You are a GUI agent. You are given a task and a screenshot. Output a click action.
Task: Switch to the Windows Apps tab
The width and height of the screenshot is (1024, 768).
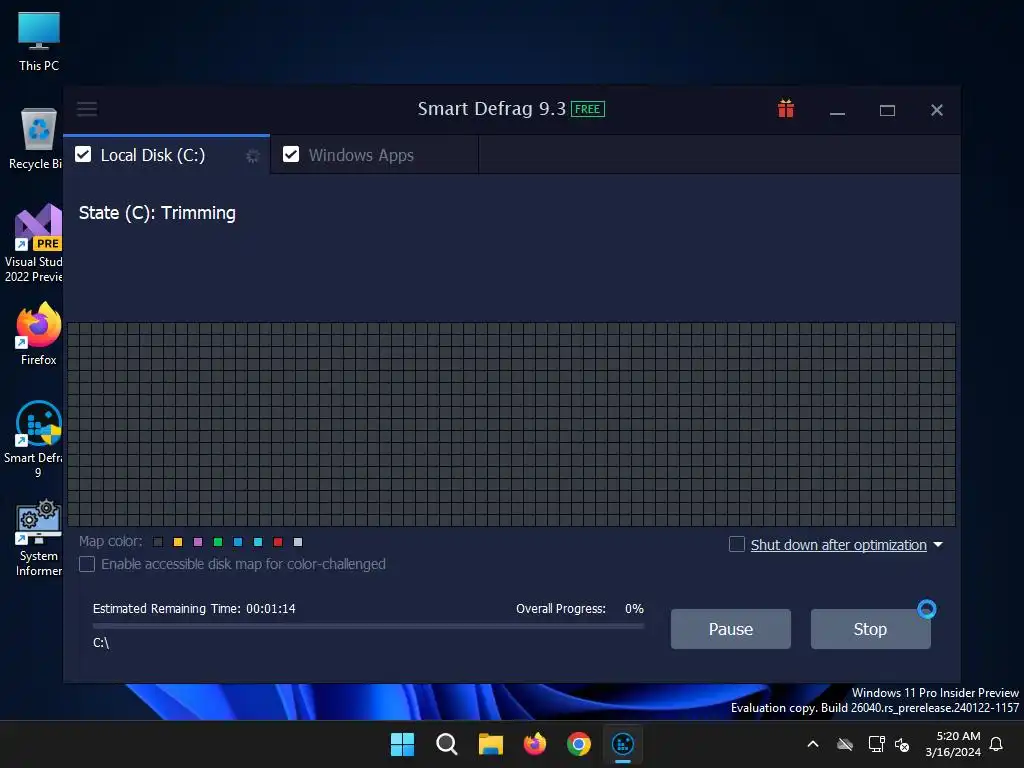tap(374, 155)
